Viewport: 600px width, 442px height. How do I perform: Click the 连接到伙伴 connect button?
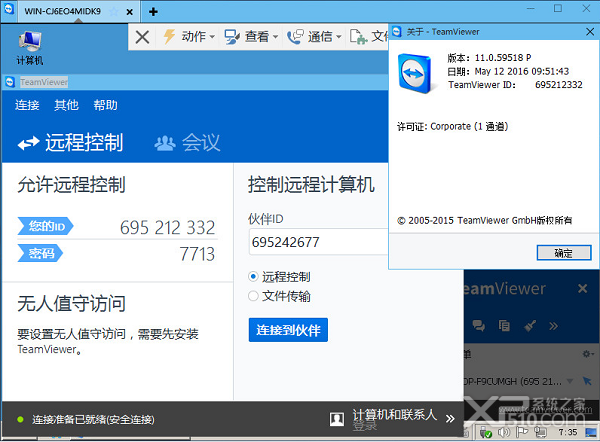pyautogui.click(x=288, y=330)
